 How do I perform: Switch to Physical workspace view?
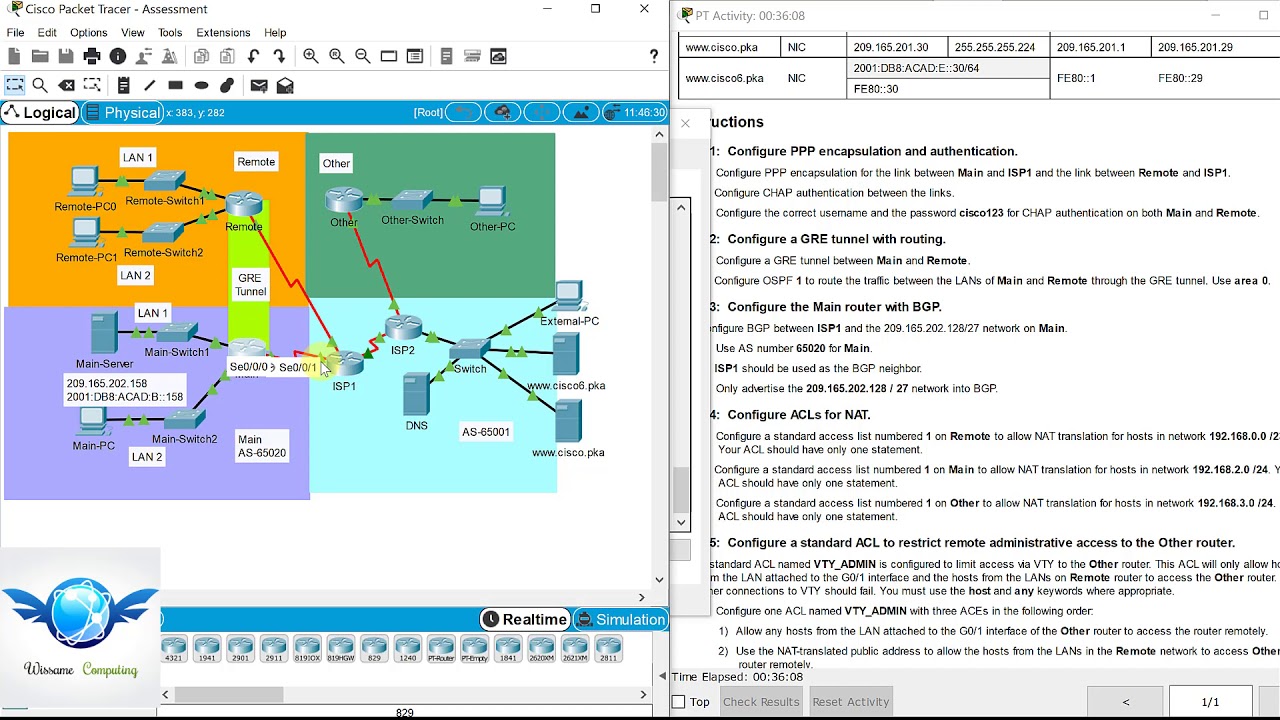point(124,112)
